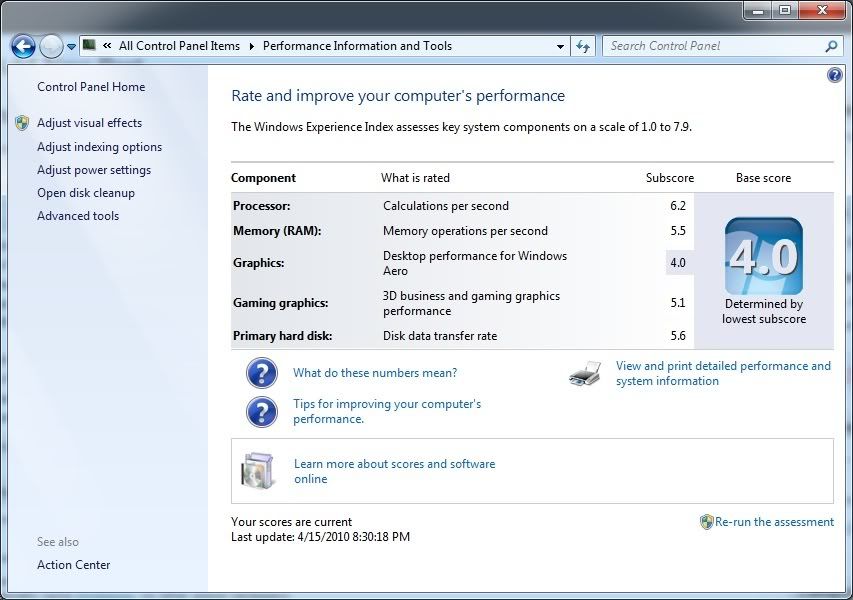853x600 pixels.
Task: Open Control Panel Home link
Action: [x=91, y=87]
